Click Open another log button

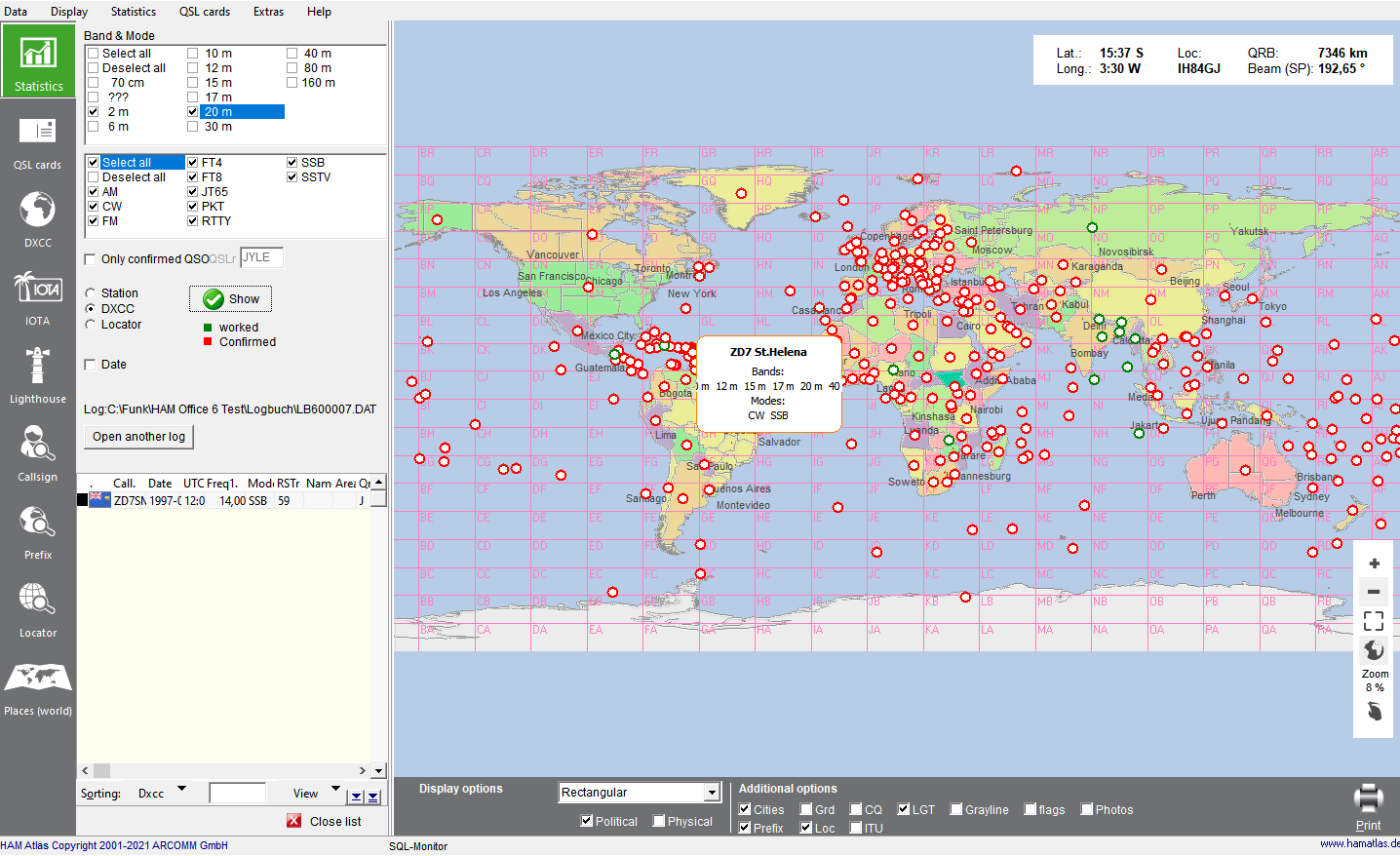click(x=138, y=437)
